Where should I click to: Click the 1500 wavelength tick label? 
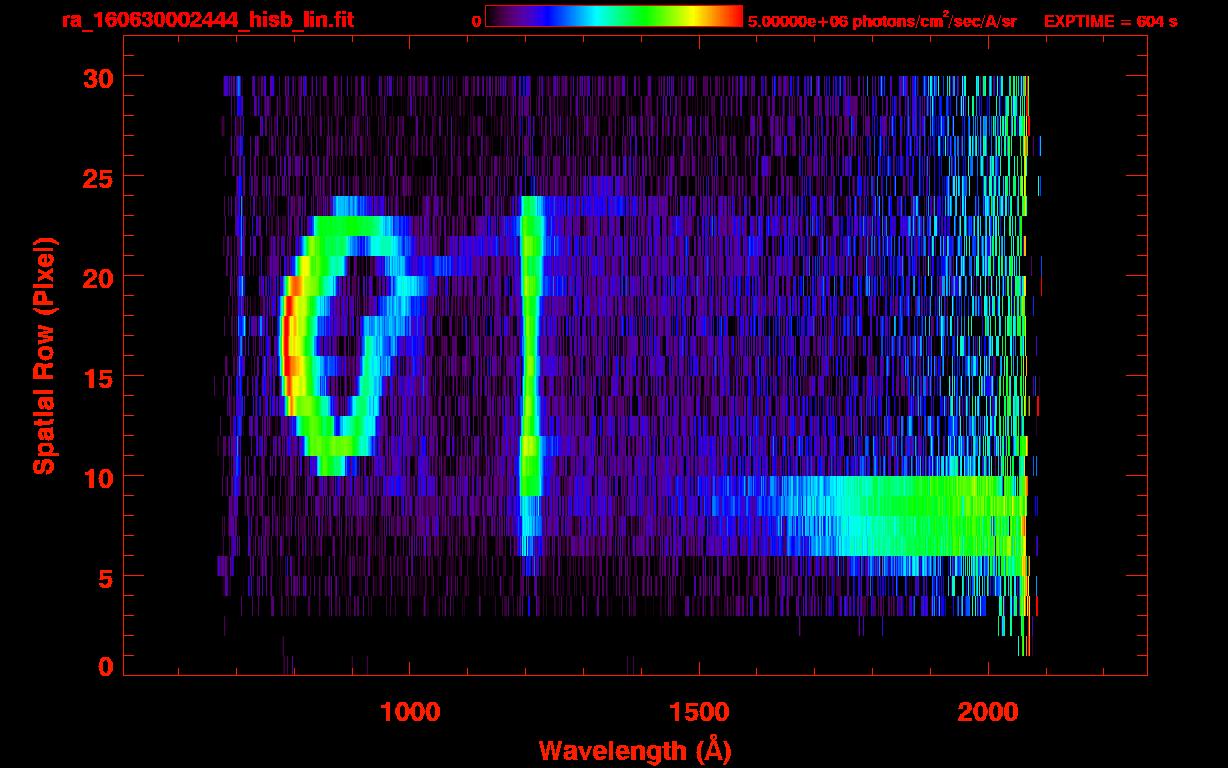coord(698,712)
